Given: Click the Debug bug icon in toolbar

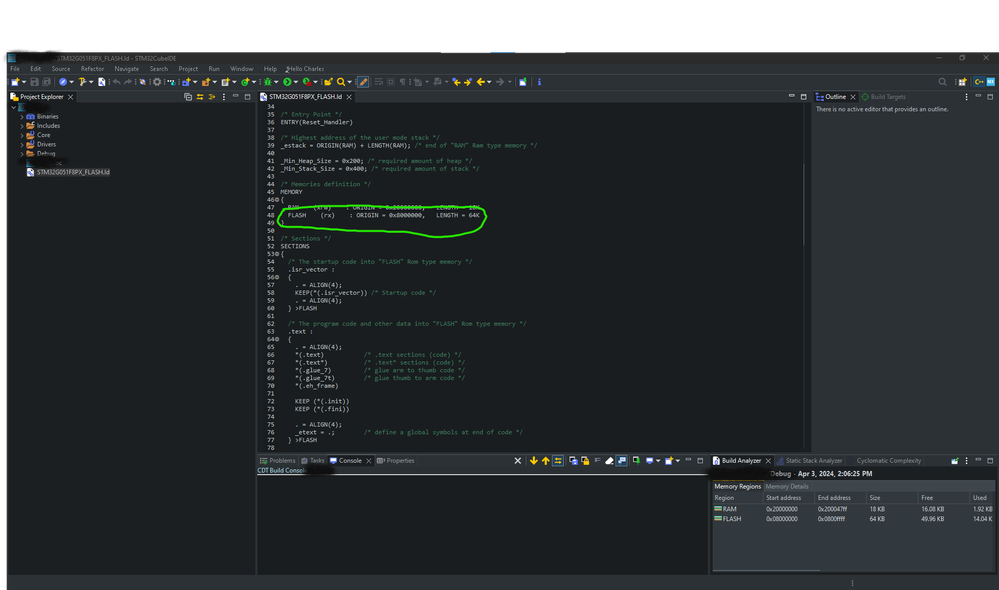Looking at the screenshot, I should (x=269, y=81).
